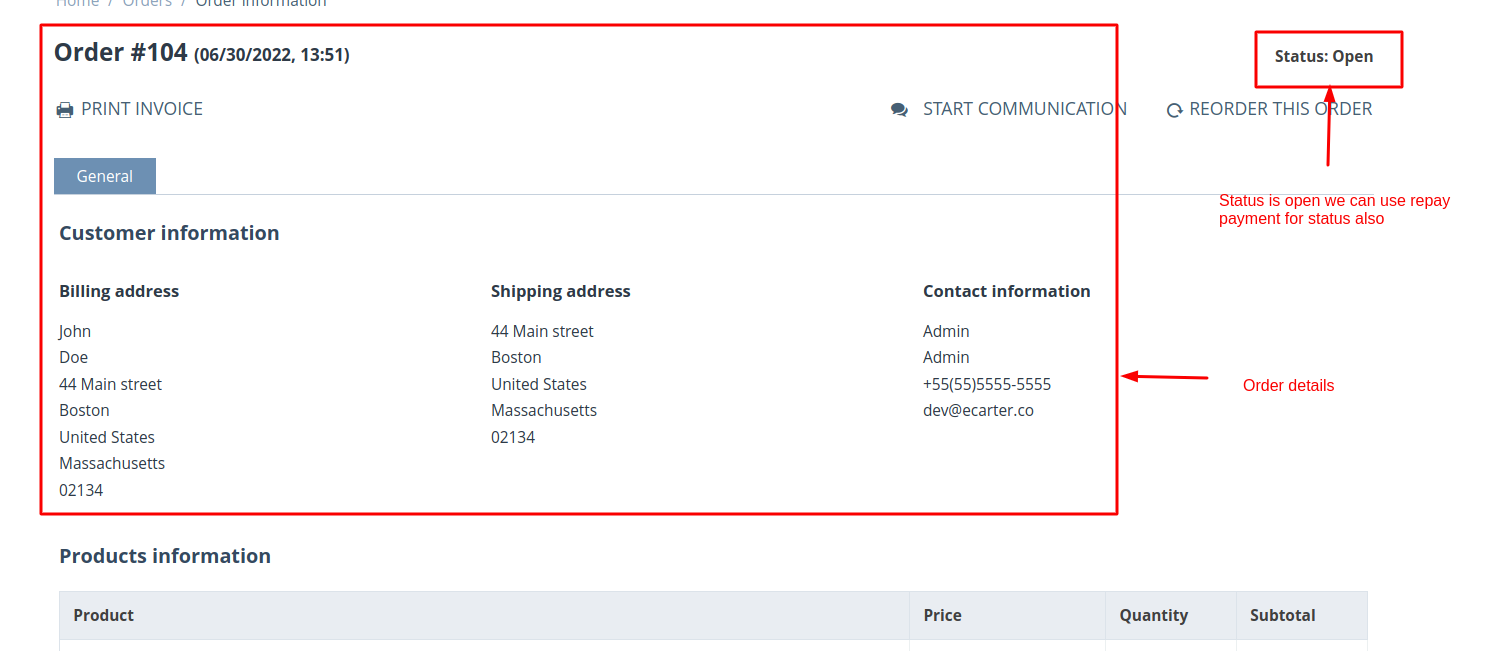
Task: Click the Billing address heading
Action: 119,291
